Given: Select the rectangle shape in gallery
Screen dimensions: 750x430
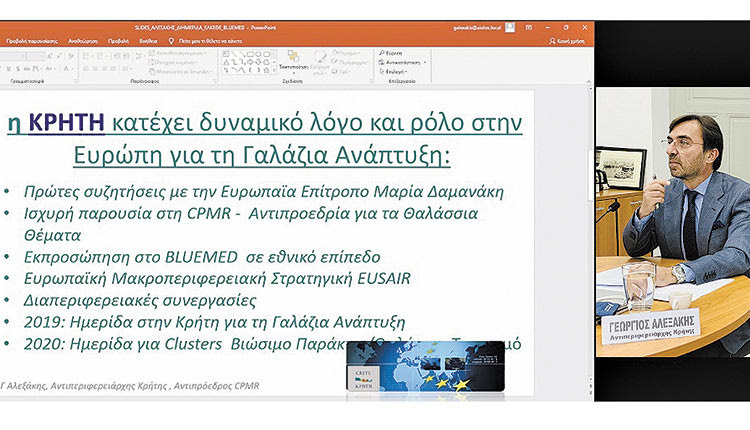Looking at the screenshot, I should (x=251, y=54).
